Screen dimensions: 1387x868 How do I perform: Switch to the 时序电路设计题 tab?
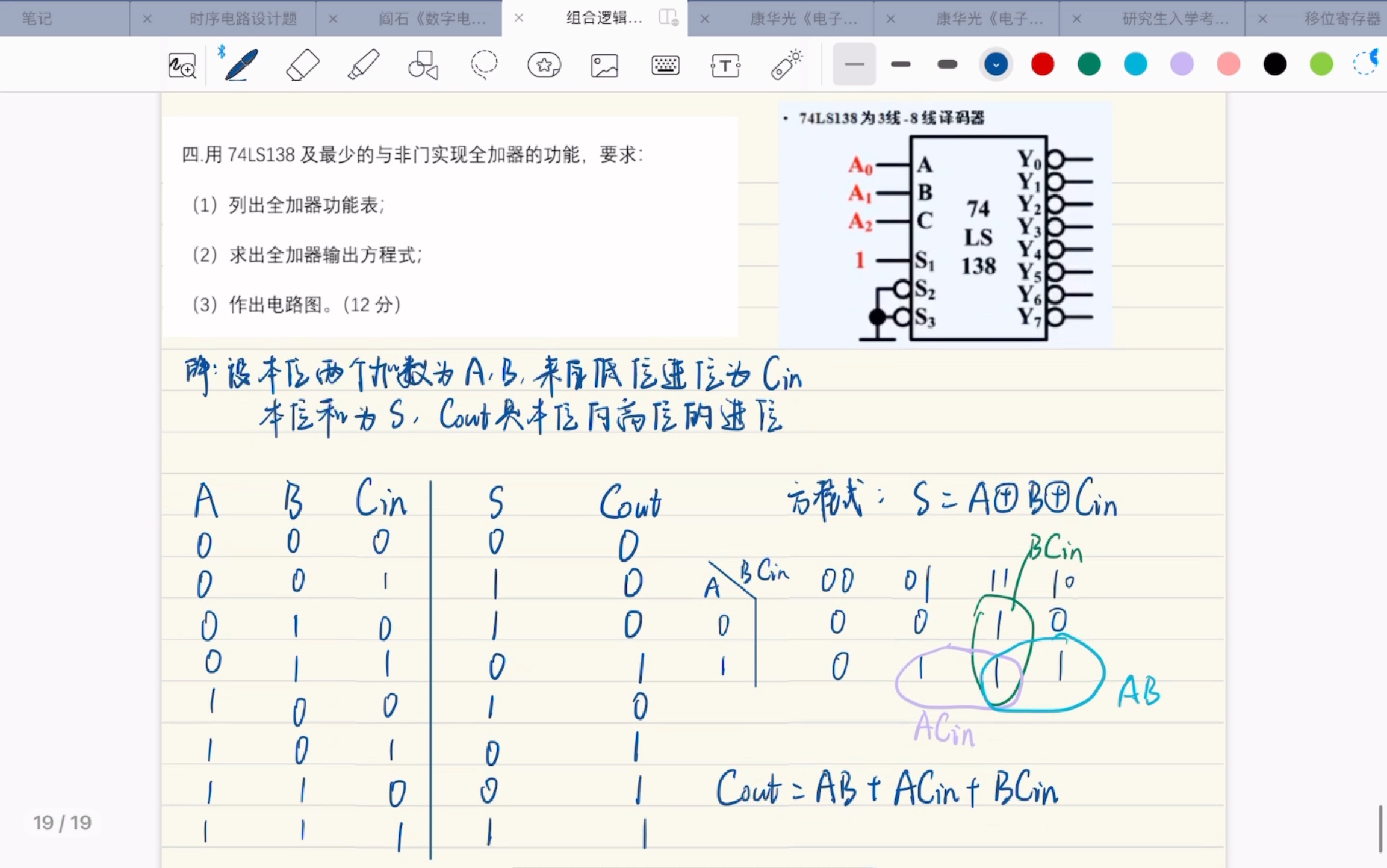pyautogui.click(x=243, y=18)
